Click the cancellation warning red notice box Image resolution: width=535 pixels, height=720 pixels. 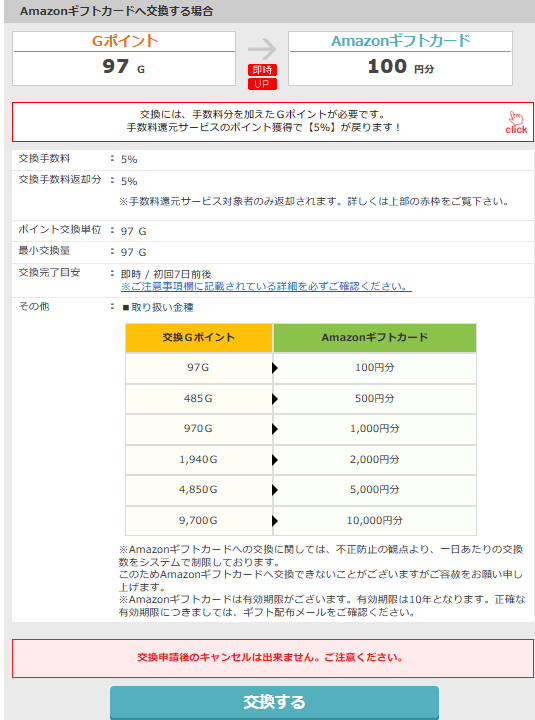273,658
